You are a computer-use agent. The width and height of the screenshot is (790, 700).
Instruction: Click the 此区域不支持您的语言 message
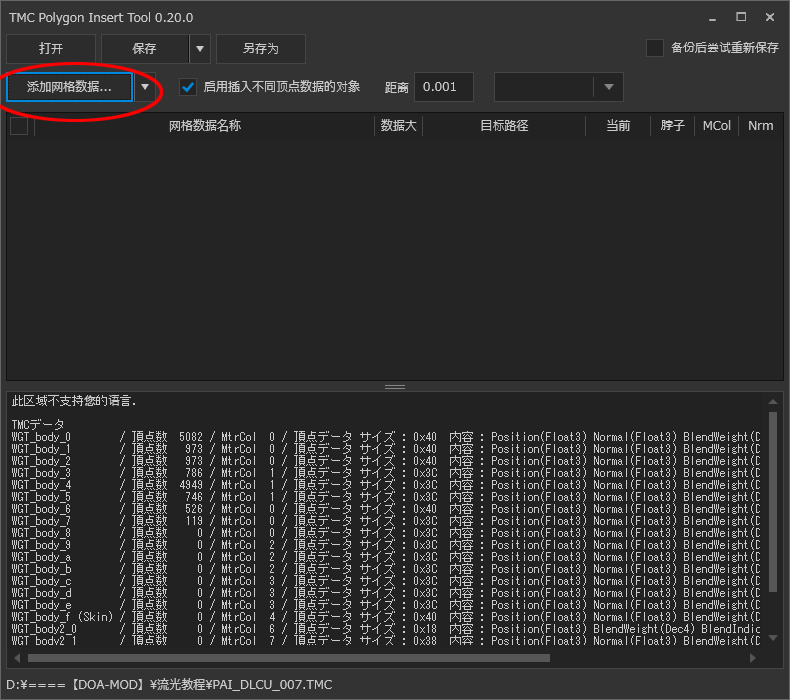click(74, 401)
